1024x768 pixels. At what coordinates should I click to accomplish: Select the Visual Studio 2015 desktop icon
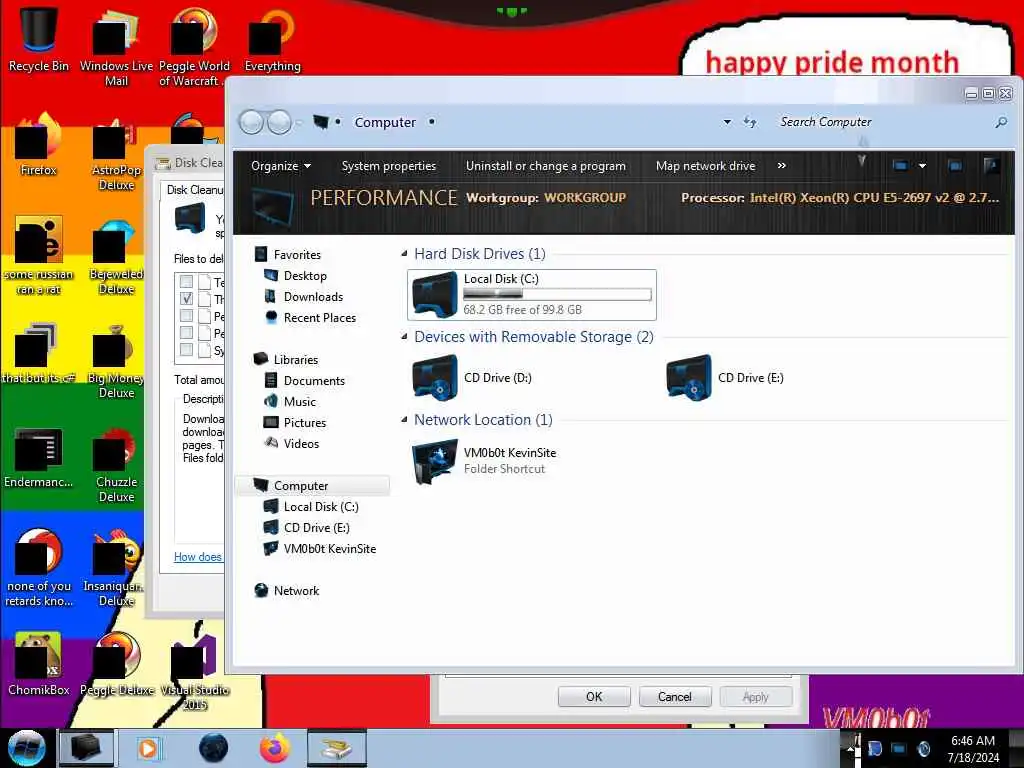point(195,673)
